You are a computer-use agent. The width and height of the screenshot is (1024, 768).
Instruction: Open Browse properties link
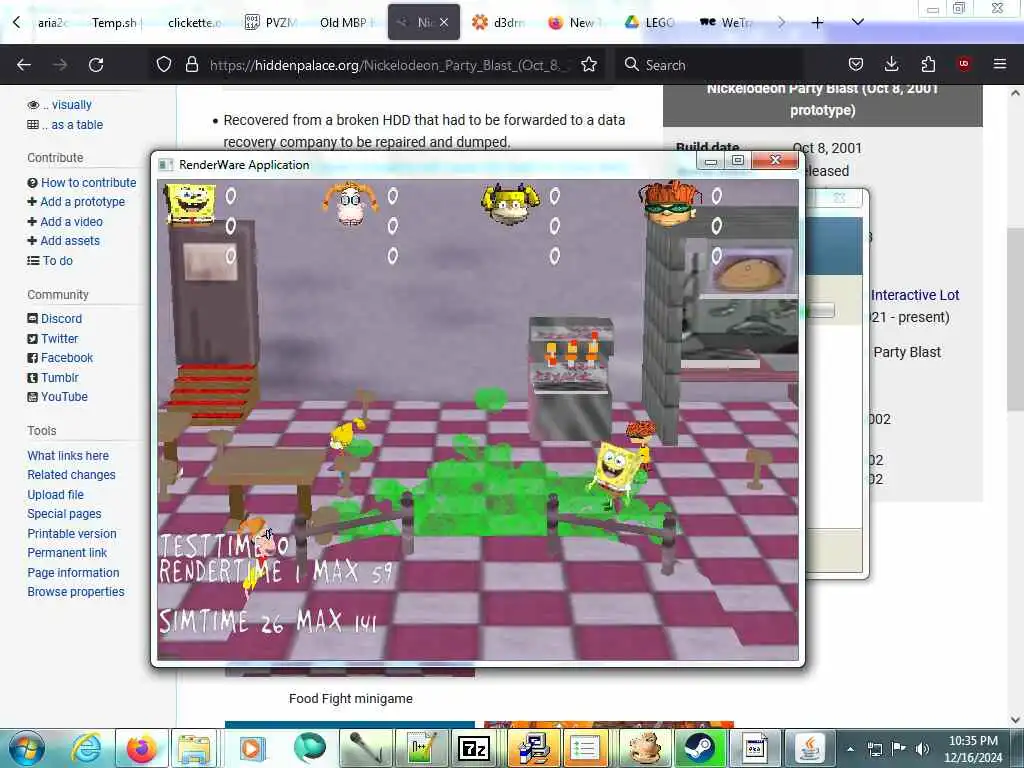pos(76,592)
